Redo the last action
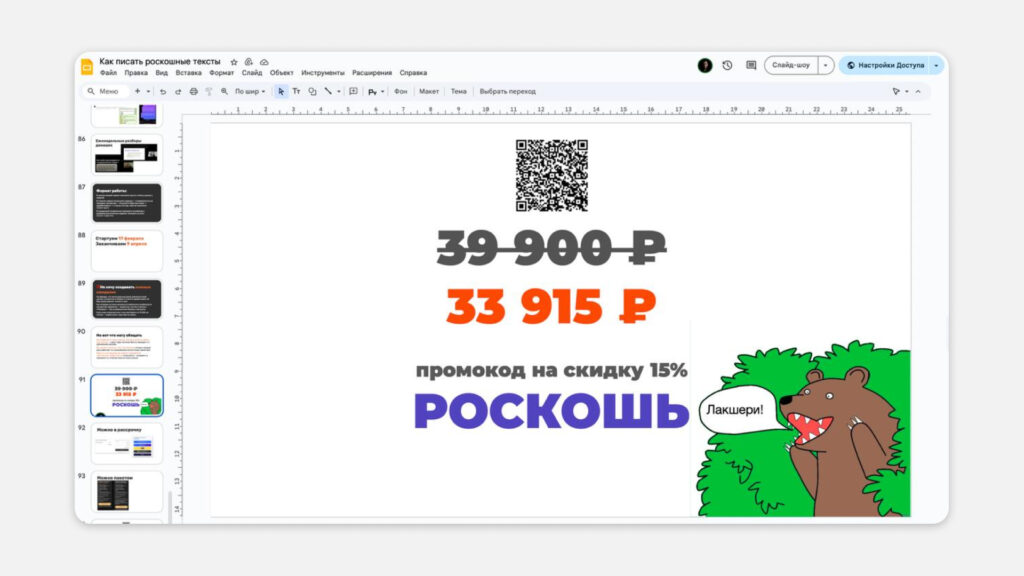The image size is (1024, 576). (178, 91)
